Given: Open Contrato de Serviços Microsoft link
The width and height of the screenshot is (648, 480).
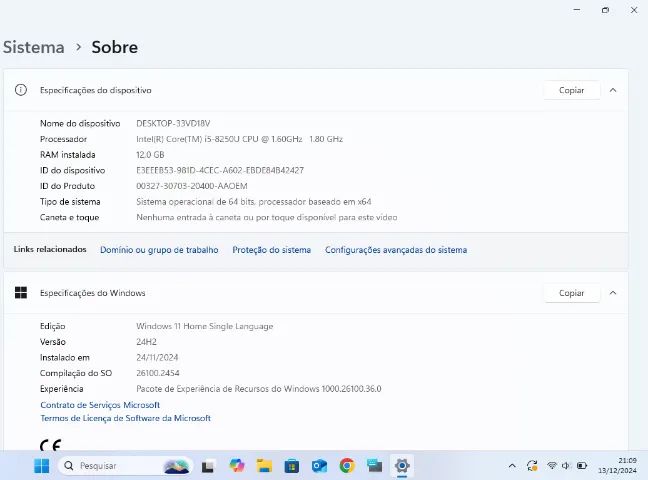Looking at the screenshot, I should [x=100, y=405].
